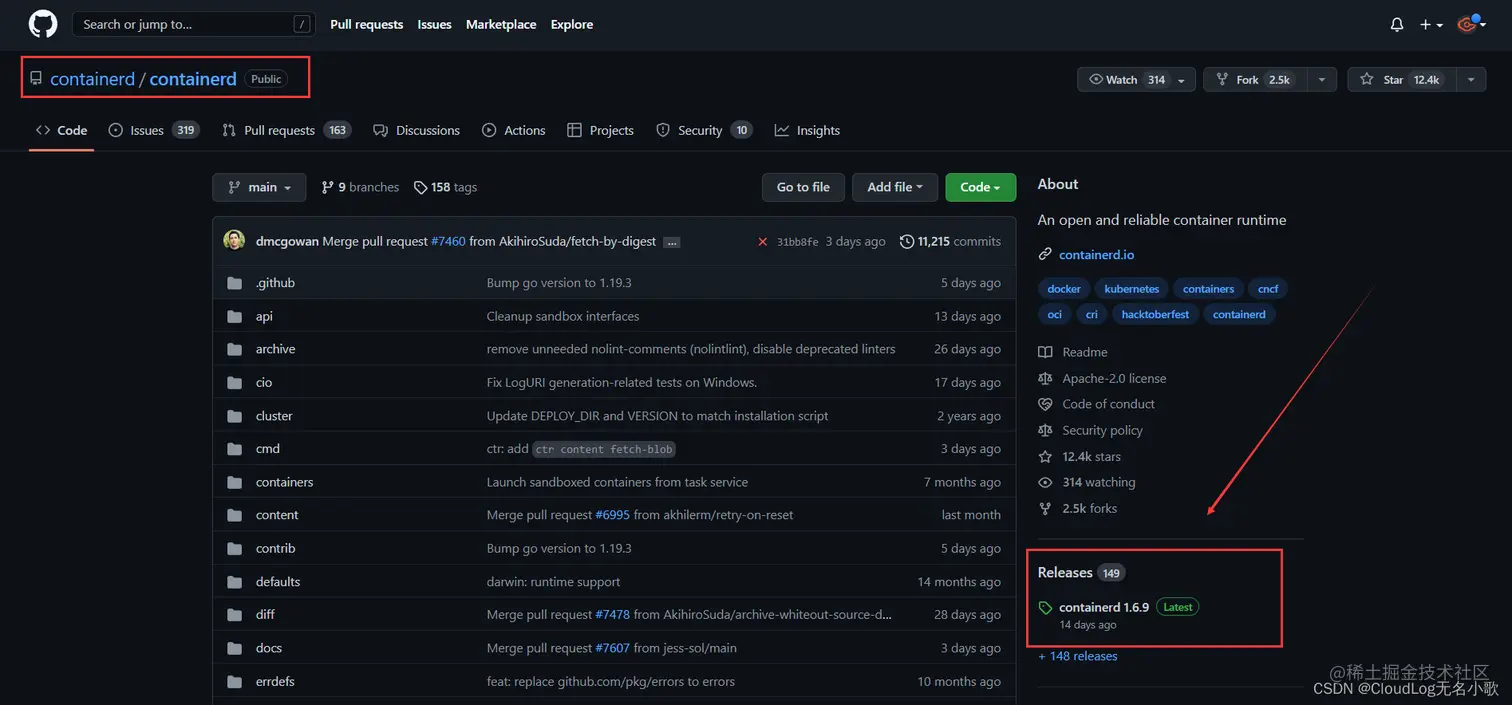The height and width of the screenshot is (705, 1512).
Task: Open the containers folder
Action: click(284, 482)
